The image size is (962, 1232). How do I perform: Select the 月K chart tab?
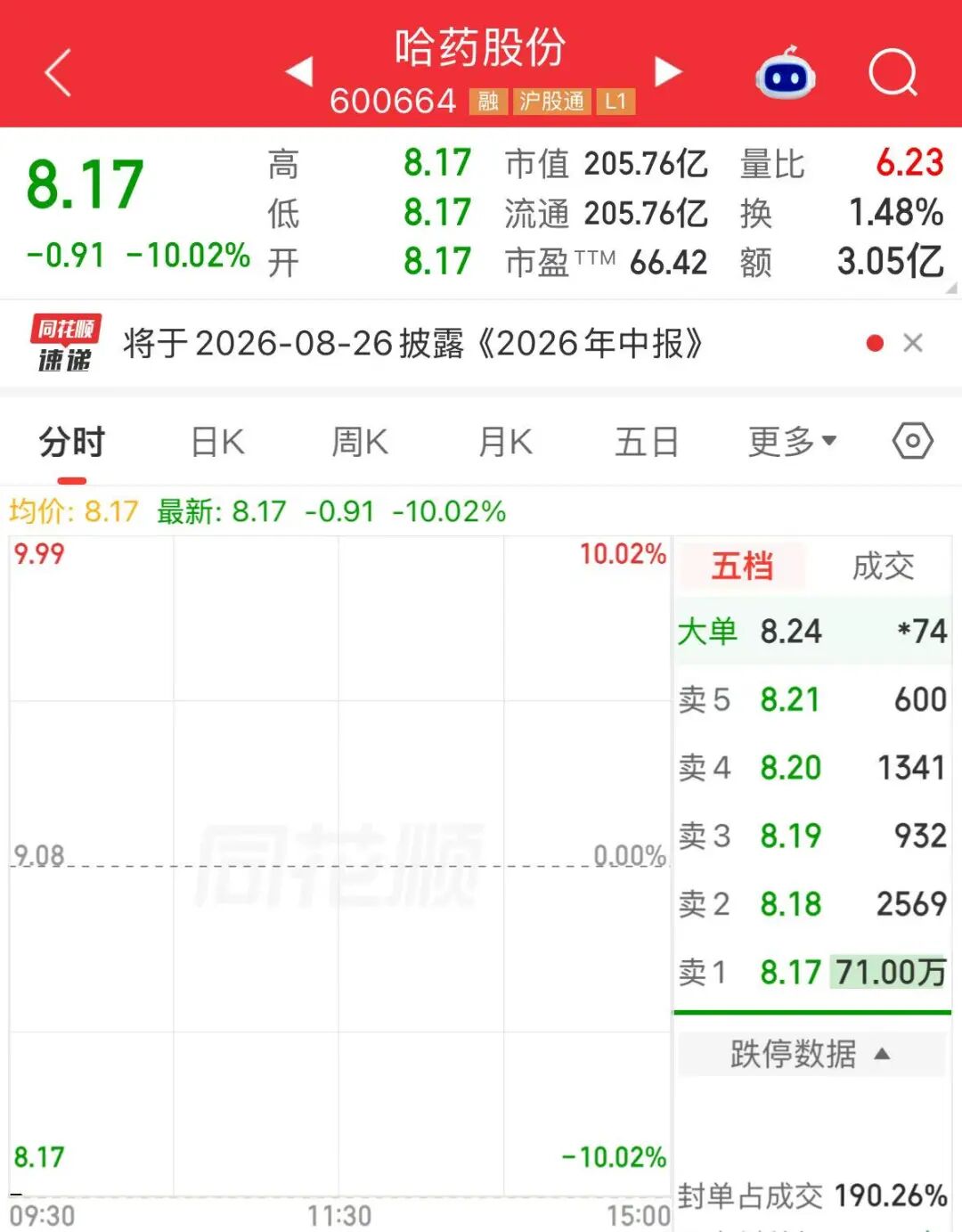point(505,442)
